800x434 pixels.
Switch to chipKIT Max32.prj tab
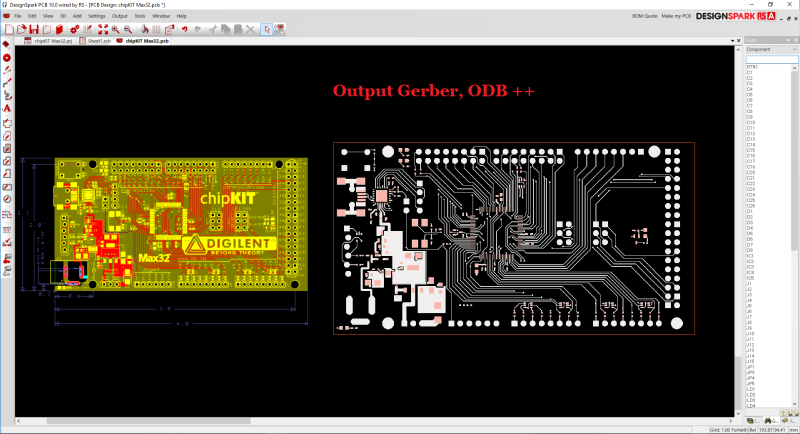pyautogui.click(x=49, y=41)
